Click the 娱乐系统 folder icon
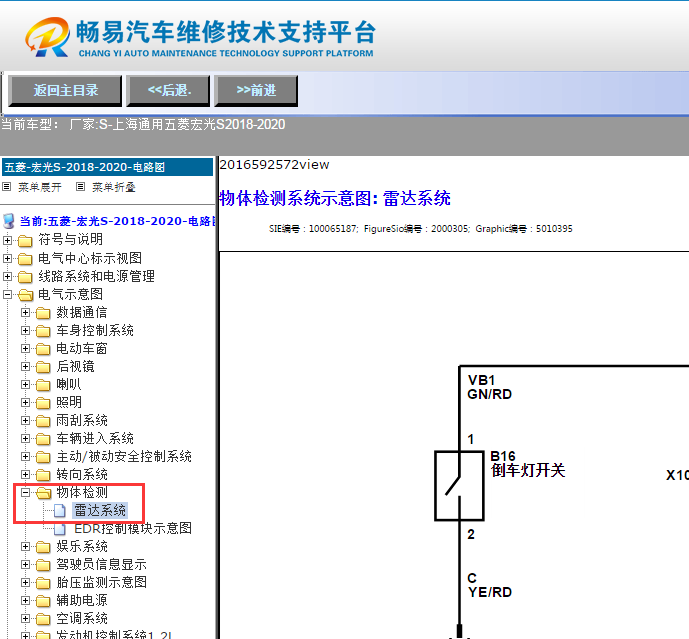The image size is (689, 639). pos(43,547)
